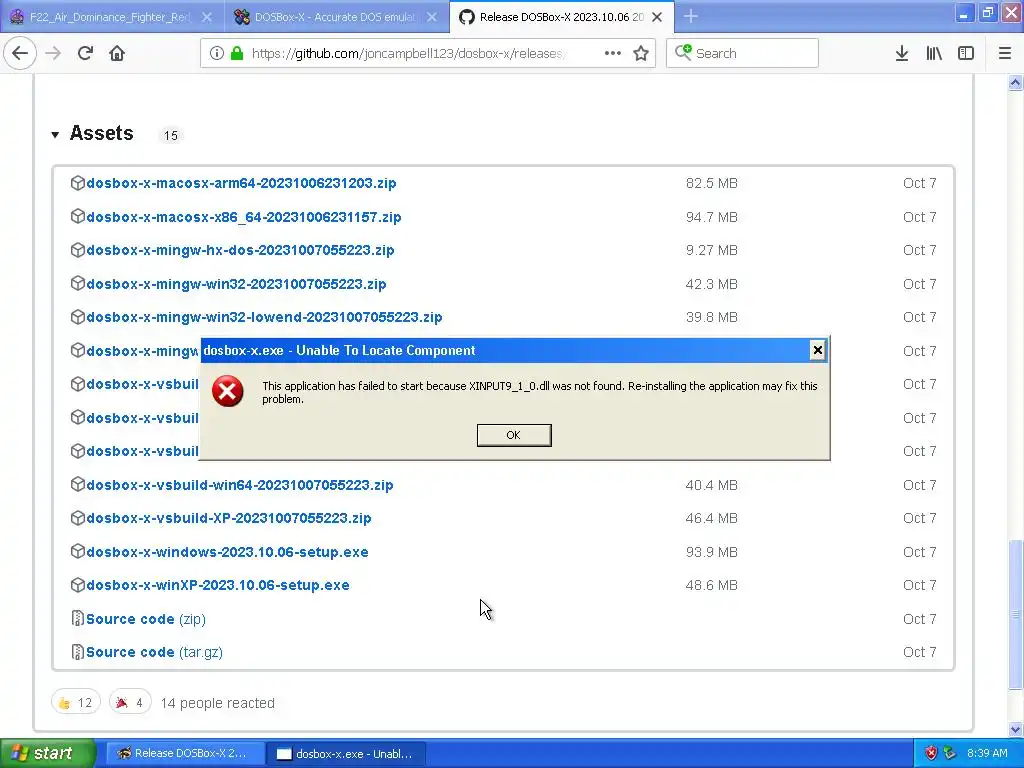
Task: Click the vertical scrollbar thumb
Action: tap(1015, 614)
